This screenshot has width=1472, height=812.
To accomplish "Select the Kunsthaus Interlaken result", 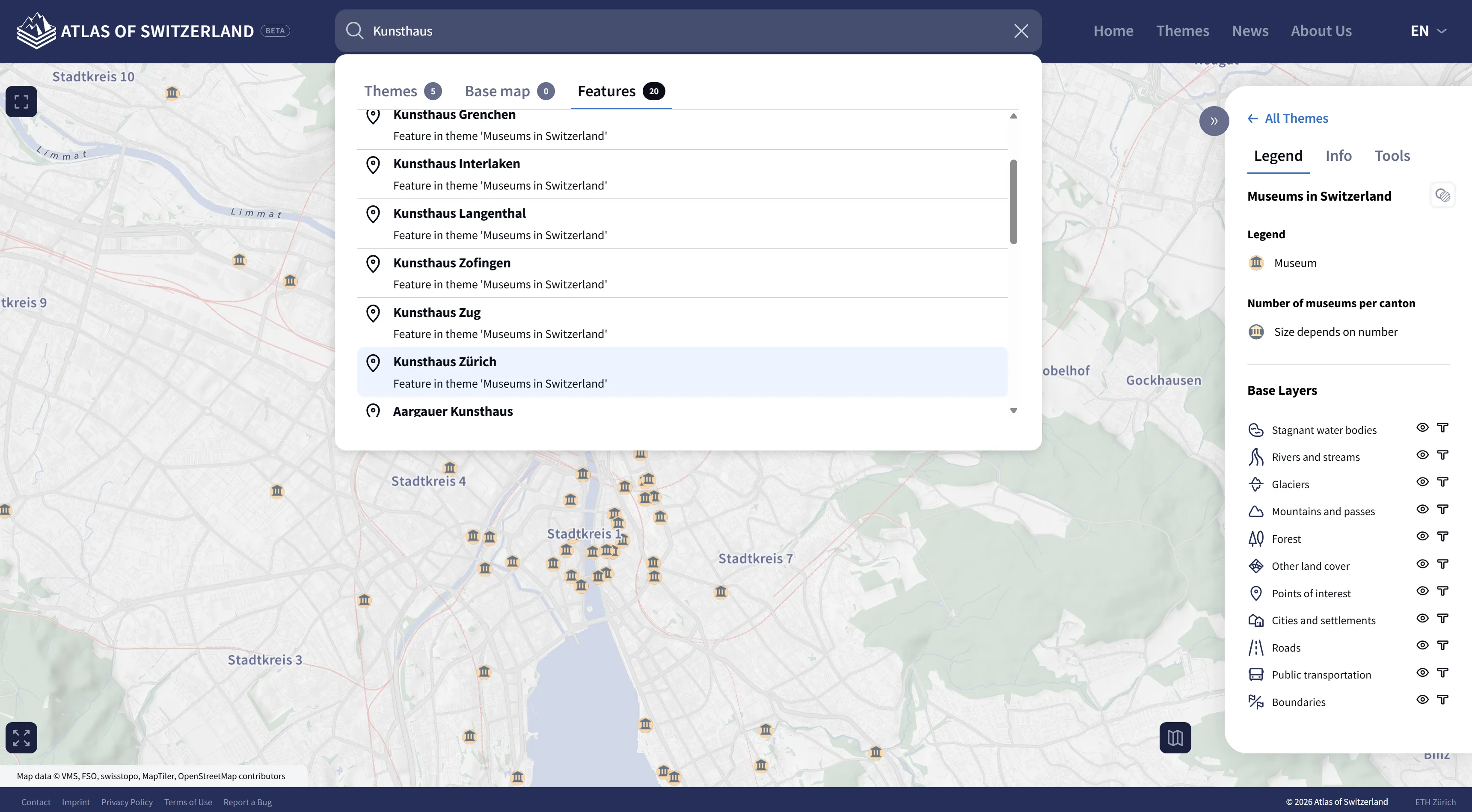I will click(682, 174).
